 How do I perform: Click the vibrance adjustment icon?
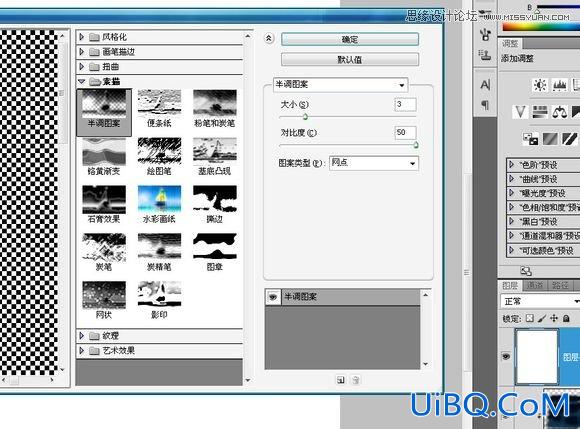[x=520, y=112]
